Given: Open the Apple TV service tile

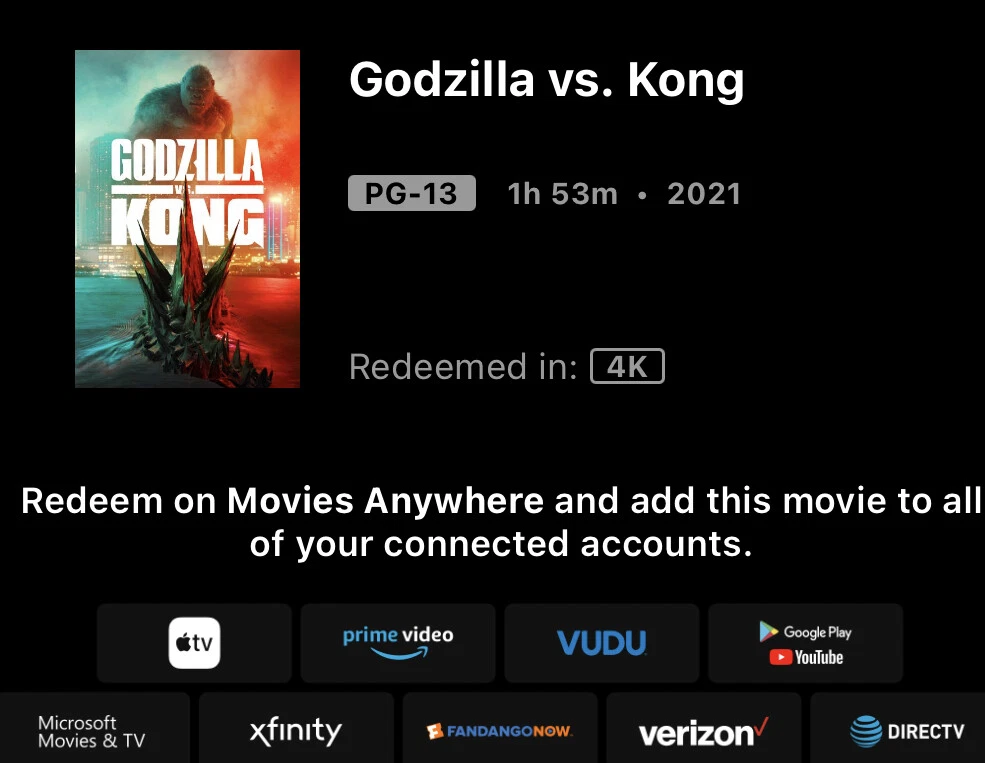Looking at the screenshot, I should pyautogui.click(x=194, y=642).
